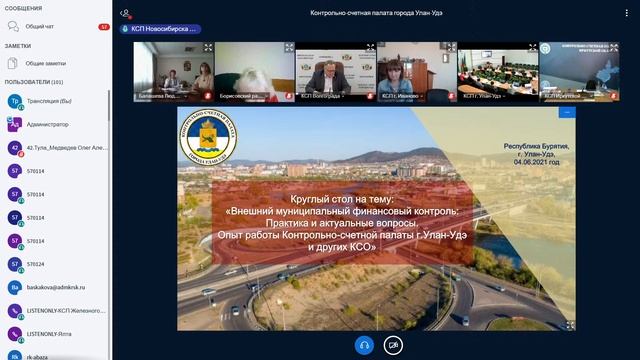
Task: Make the presentation slide fullscreen
Action: point(570,325)
